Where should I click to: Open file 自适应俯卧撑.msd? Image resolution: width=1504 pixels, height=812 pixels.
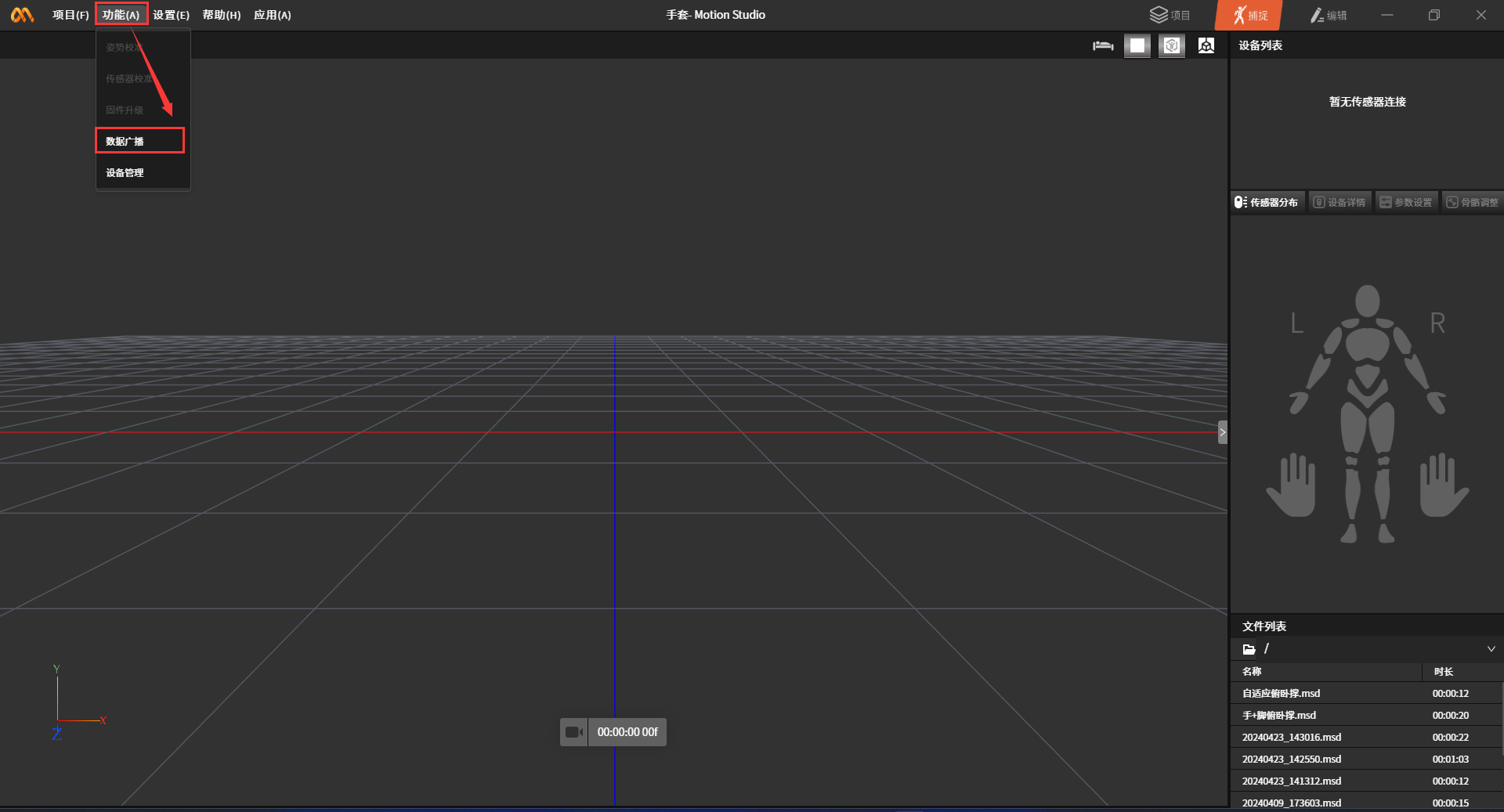(x=1281, y=694)
